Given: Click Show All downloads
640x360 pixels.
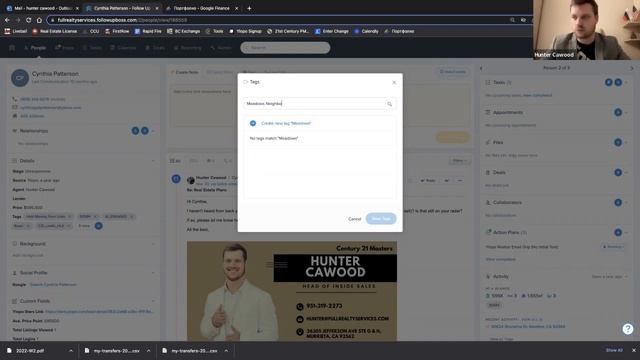Looking at the screenshot, I should tap(614, 350).
